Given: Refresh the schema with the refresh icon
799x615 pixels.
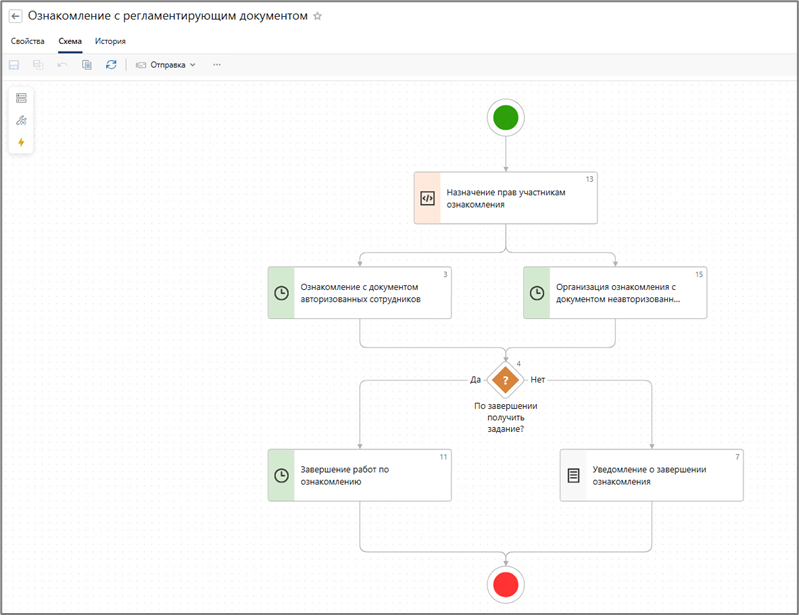Looking at the screenshot, I should point(111,65).
